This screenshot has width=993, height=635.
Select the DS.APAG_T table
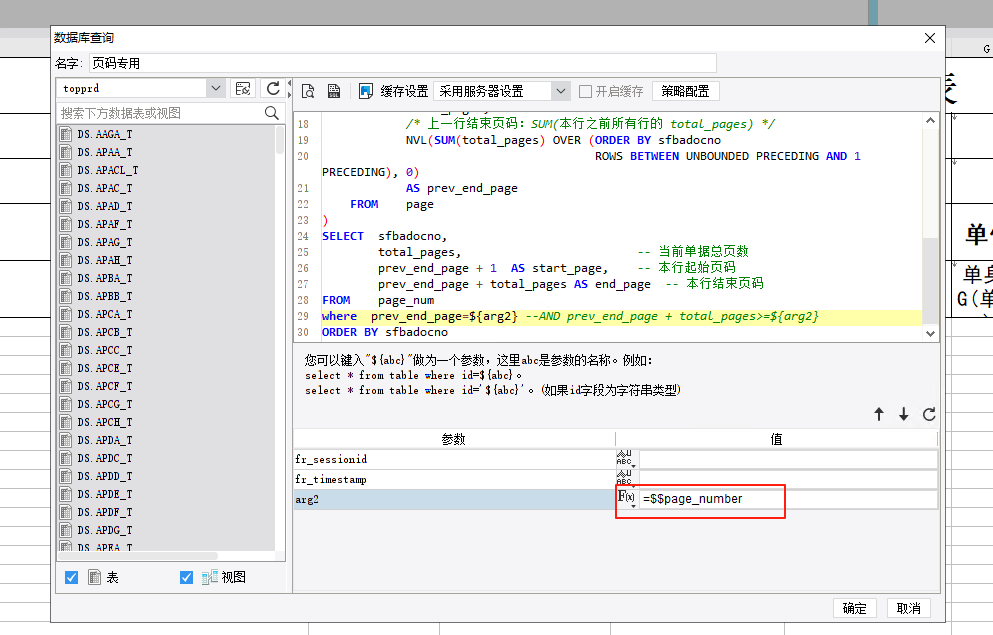click(x=104, y=242)
